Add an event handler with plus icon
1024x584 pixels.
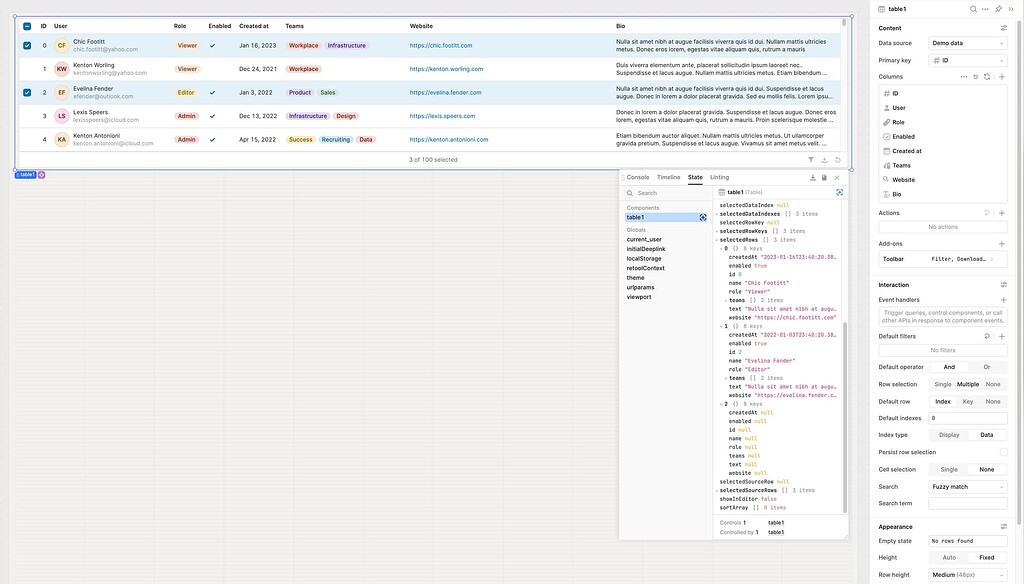point(1001,300)
